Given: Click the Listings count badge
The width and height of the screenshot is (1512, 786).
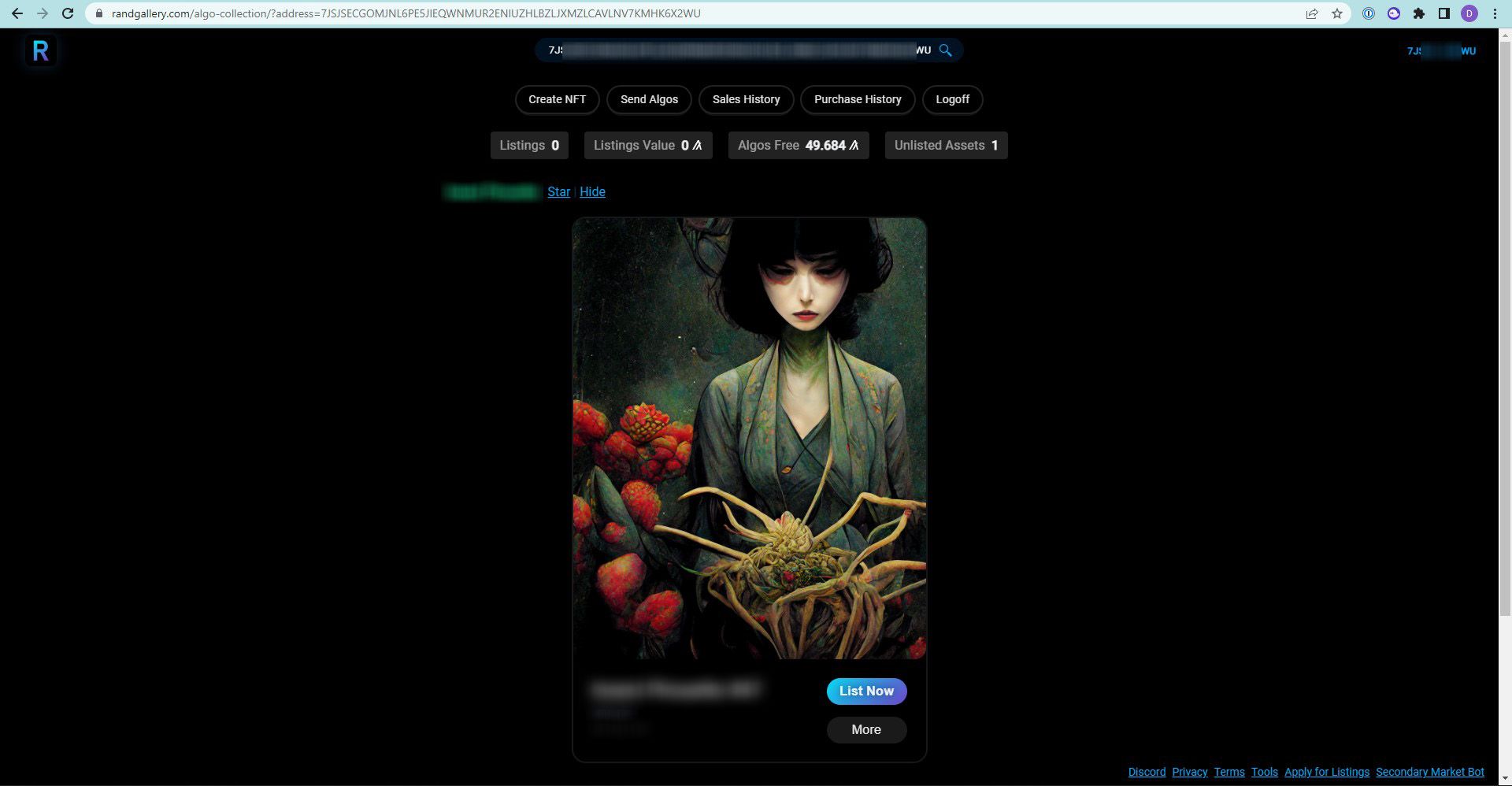Looking at the screenshot, I should coord(529,146).
